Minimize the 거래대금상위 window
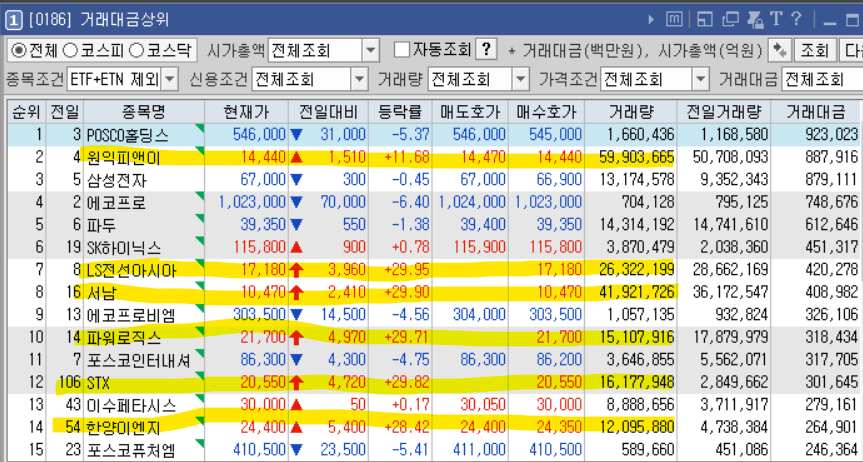 coord(830,22)
